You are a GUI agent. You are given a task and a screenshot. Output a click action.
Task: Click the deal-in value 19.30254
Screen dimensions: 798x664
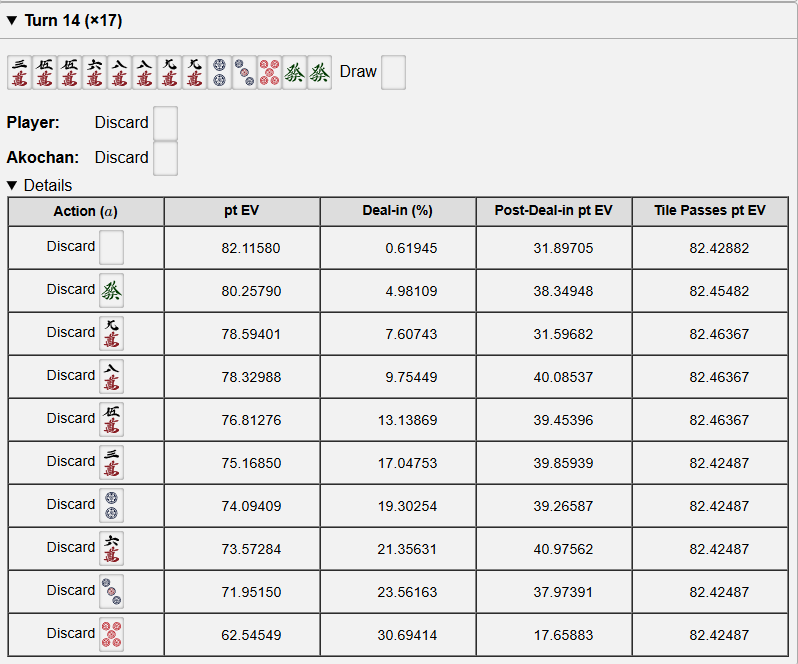(407, 506)
